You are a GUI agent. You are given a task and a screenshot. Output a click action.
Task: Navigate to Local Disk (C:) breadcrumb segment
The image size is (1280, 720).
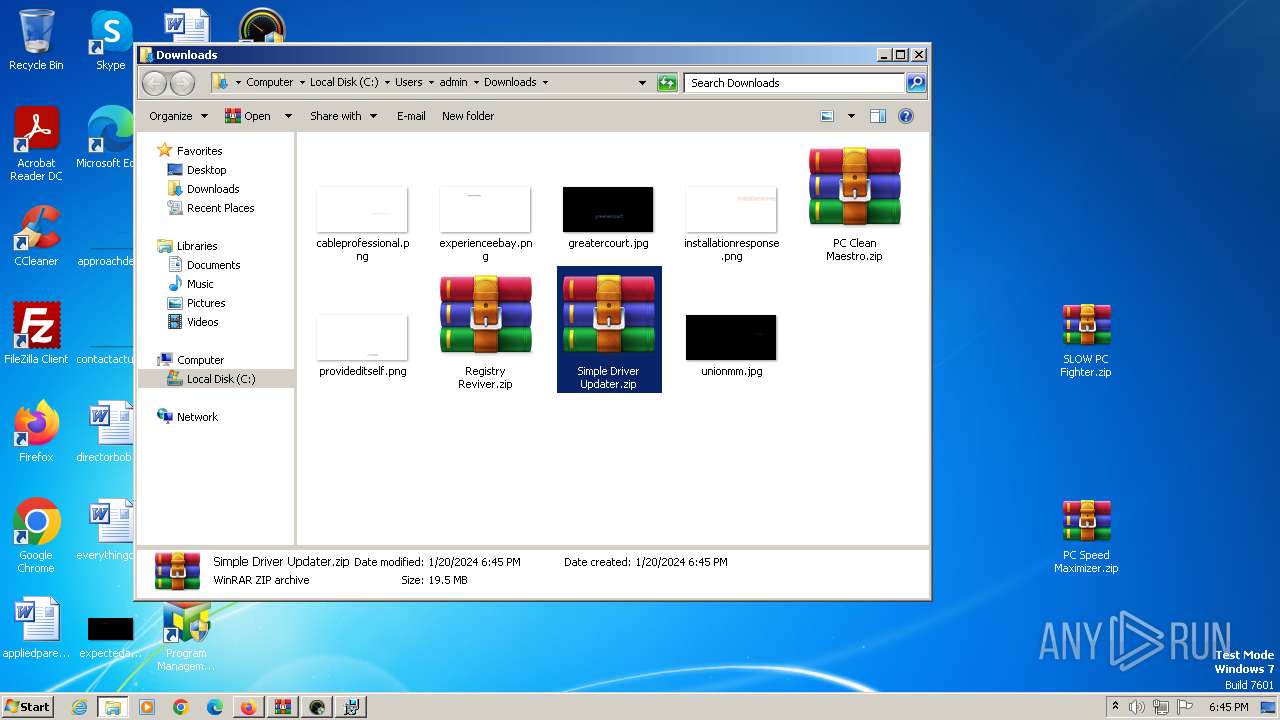tap(344, 83)
